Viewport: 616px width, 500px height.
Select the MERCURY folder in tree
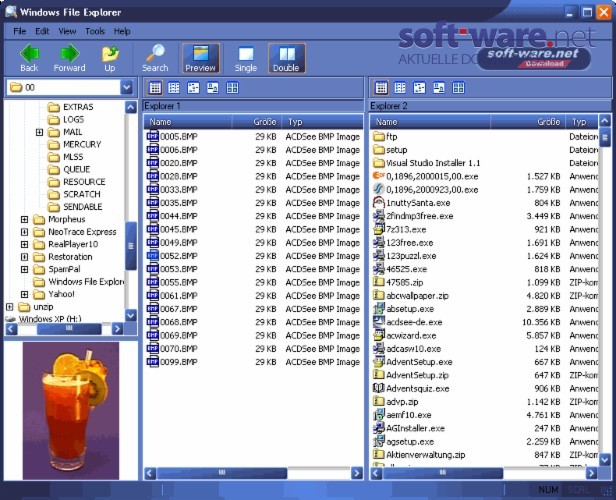pyautogui.click(x=75, y=145)
